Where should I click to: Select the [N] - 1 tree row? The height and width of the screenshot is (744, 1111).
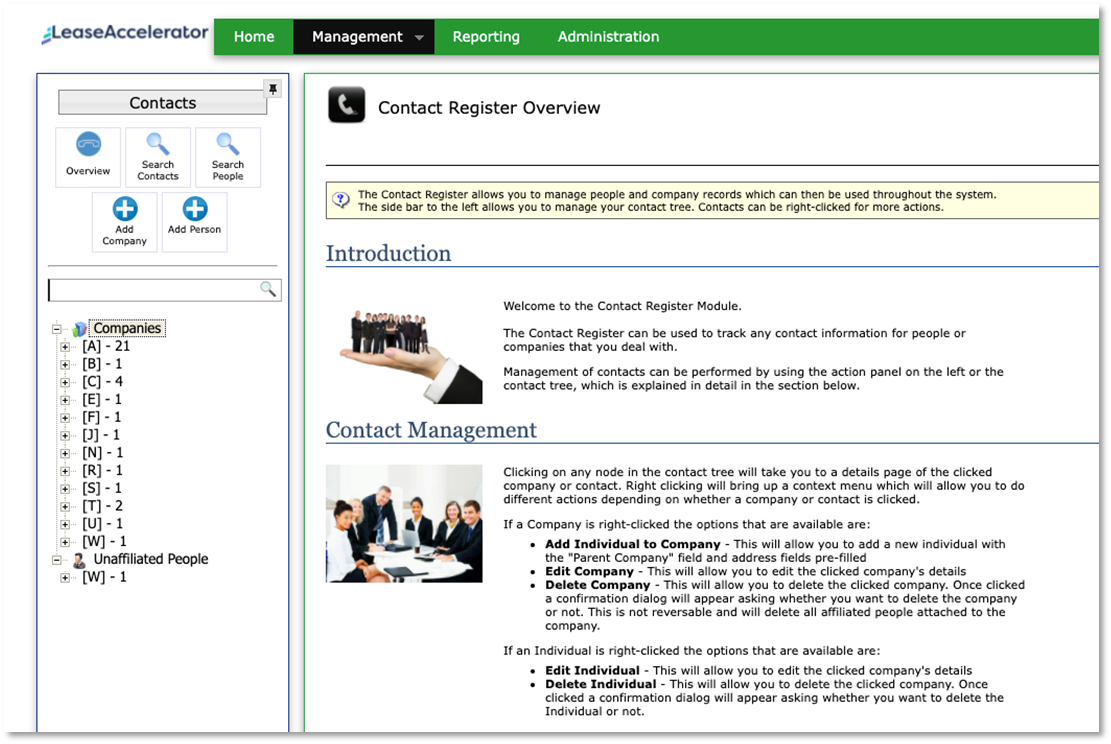point(103,453)
